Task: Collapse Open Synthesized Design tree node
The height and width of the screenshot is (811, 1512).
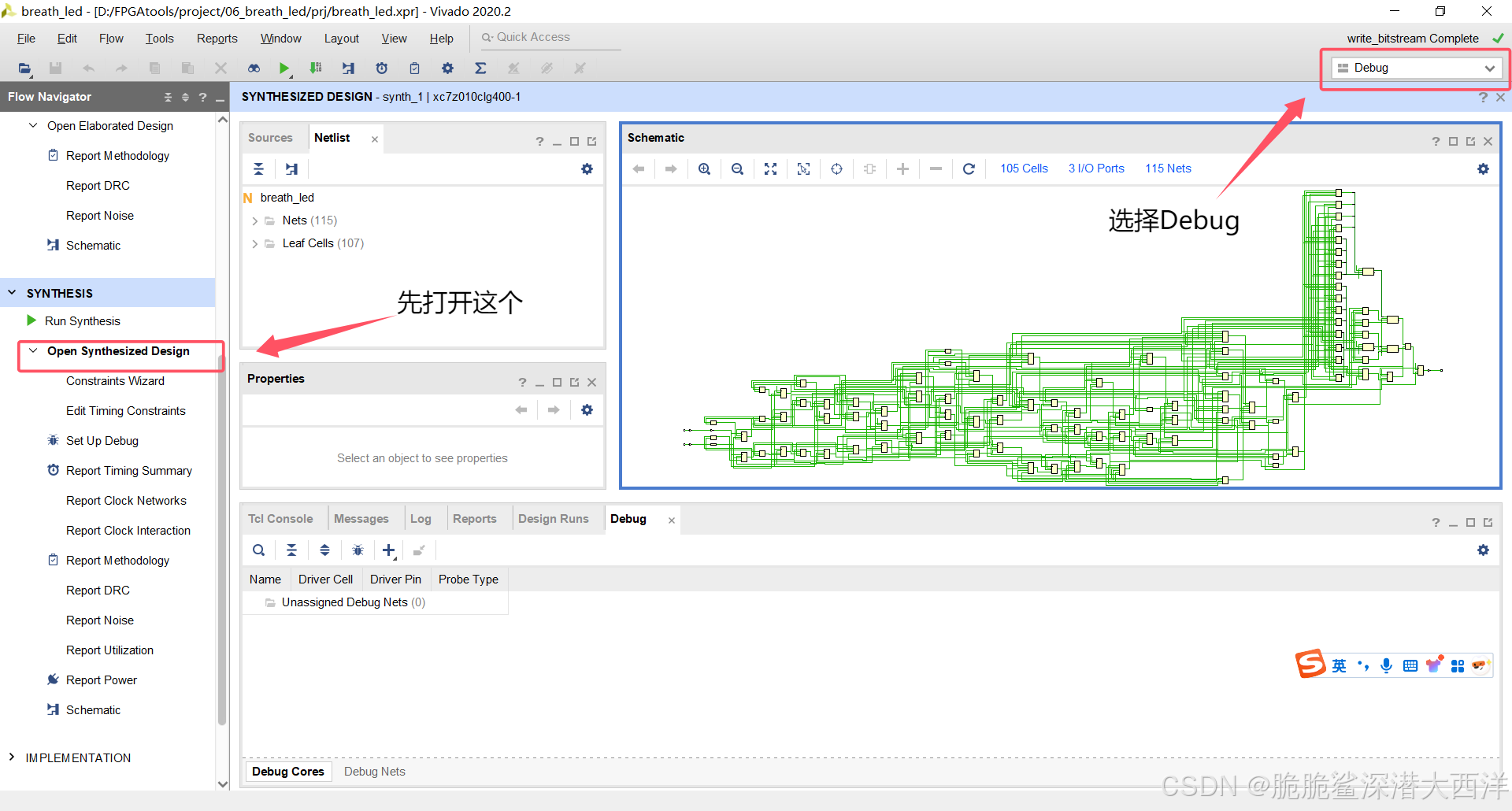Action: click(x=33, y=351)
